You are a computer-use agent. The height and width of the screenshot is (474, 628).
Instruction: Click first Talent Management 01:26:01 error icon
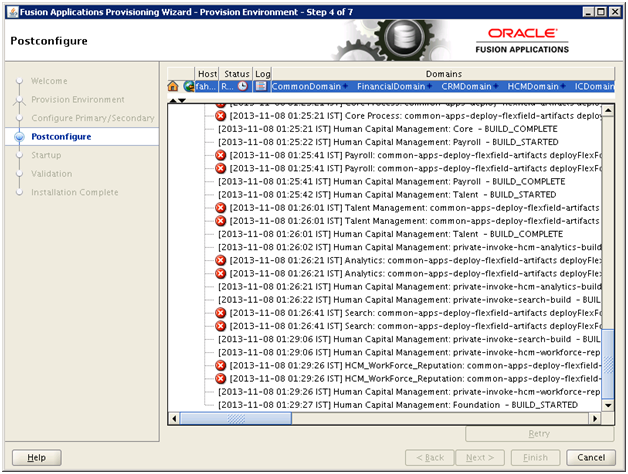[220, 208]
